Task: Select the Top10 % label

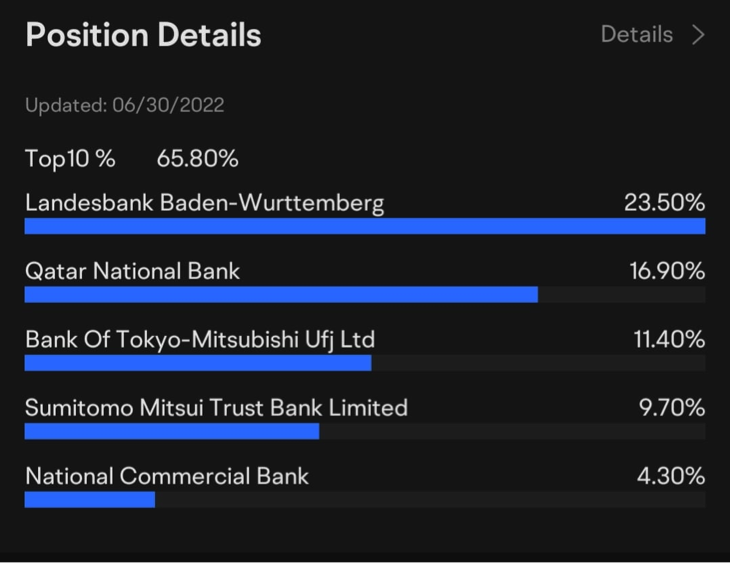Action: tap(70, 159)
